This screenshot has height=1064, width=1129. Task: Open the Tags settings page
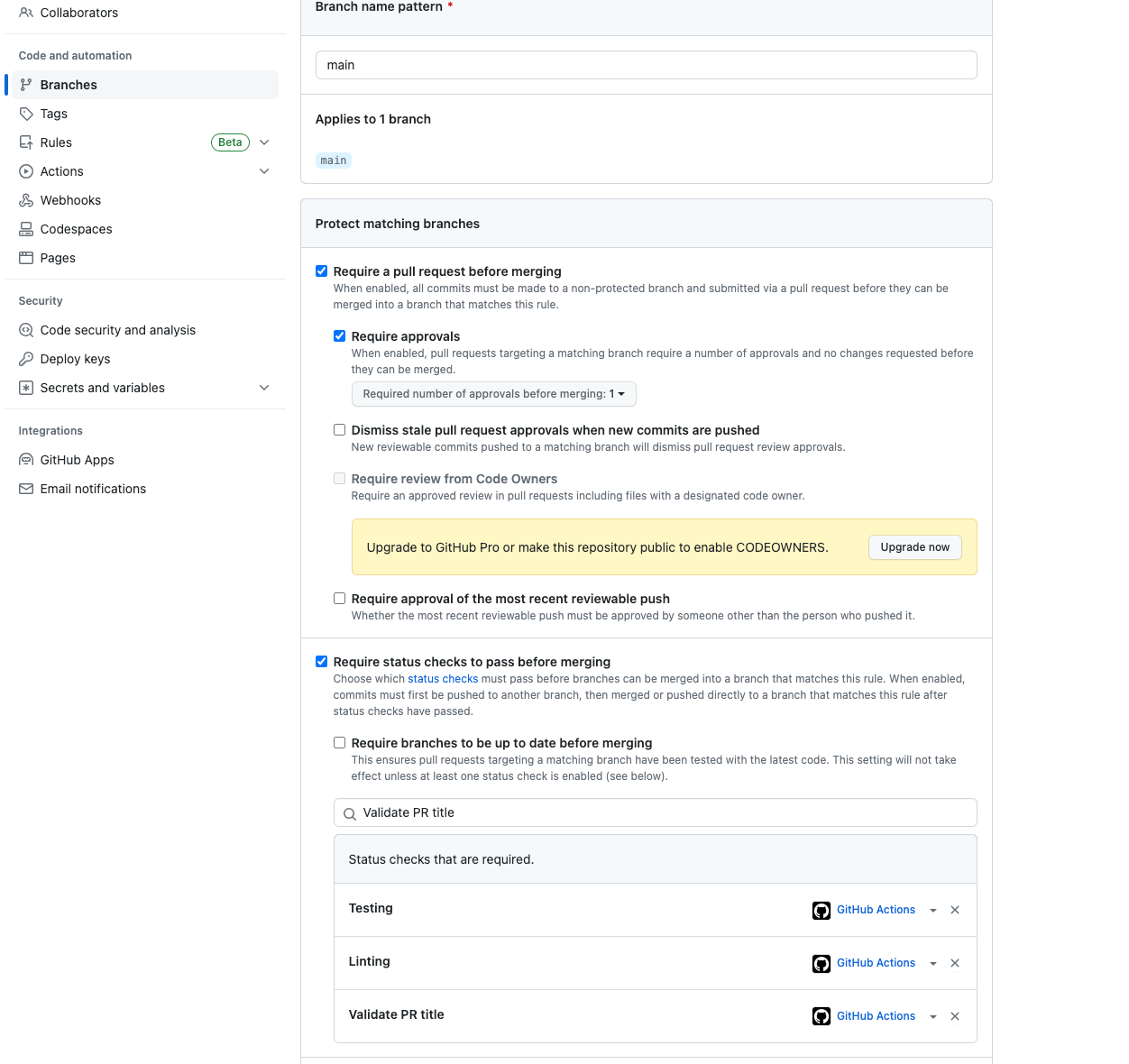click(54, 114)
